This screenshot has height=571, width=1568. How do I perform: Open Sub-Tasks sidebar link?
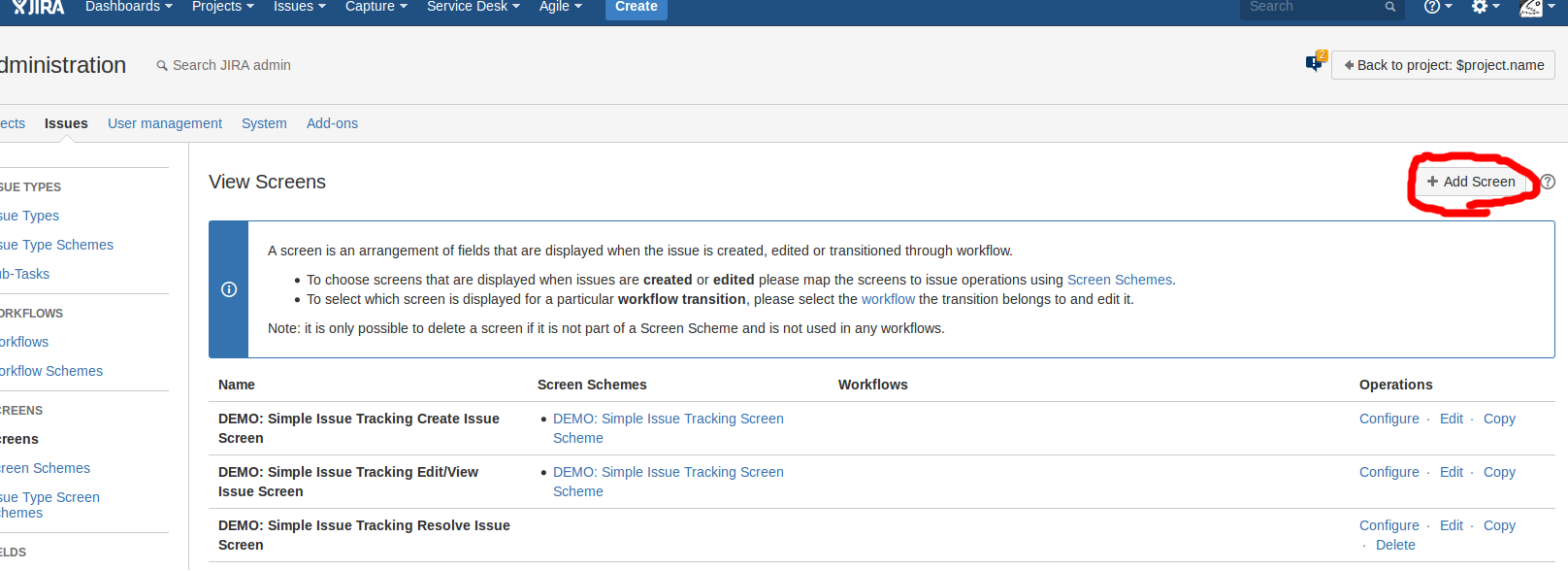[24, 274]
